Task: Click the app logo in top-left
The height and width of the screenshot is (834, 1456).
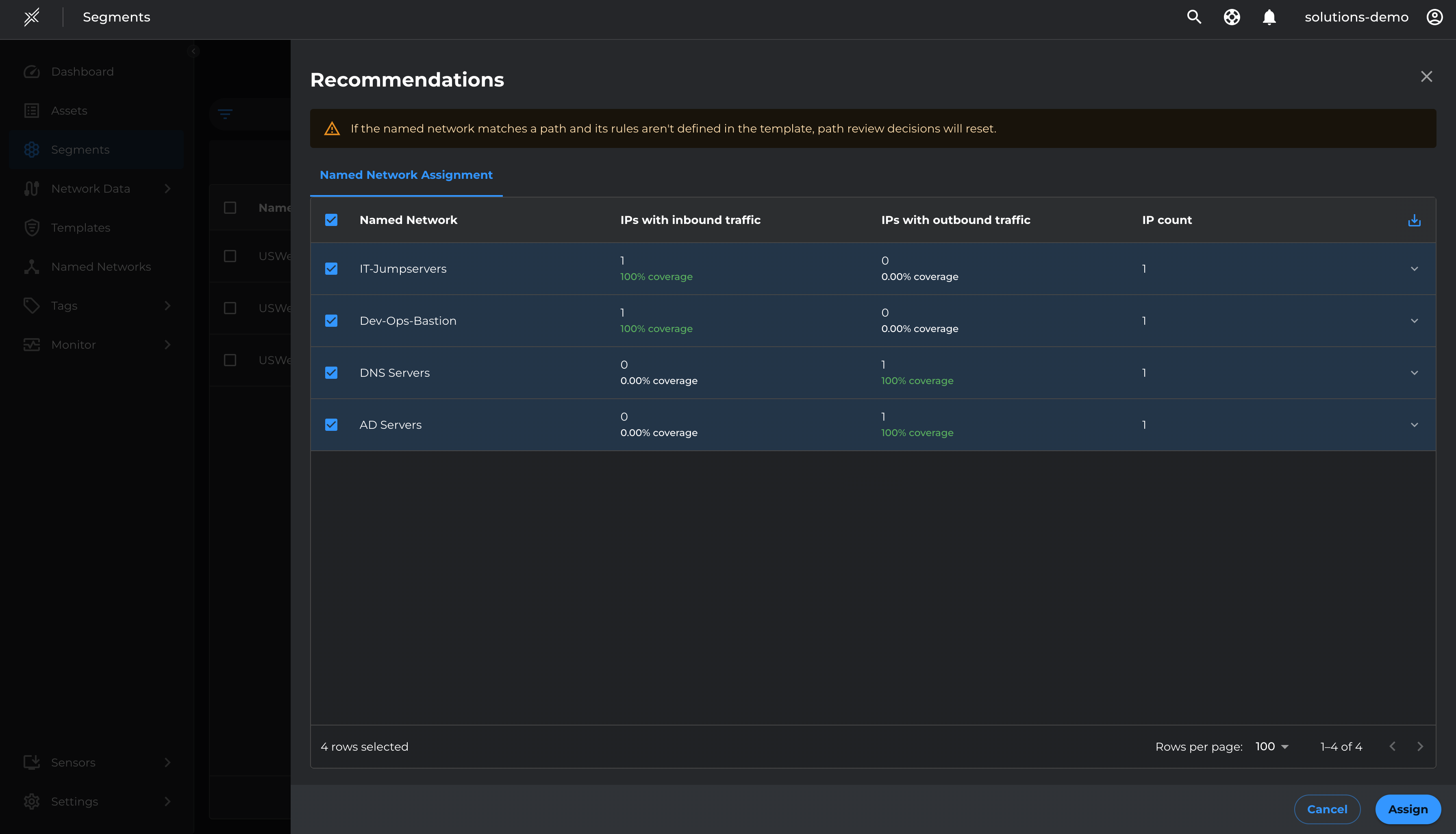Action: [x=32, y=17]
